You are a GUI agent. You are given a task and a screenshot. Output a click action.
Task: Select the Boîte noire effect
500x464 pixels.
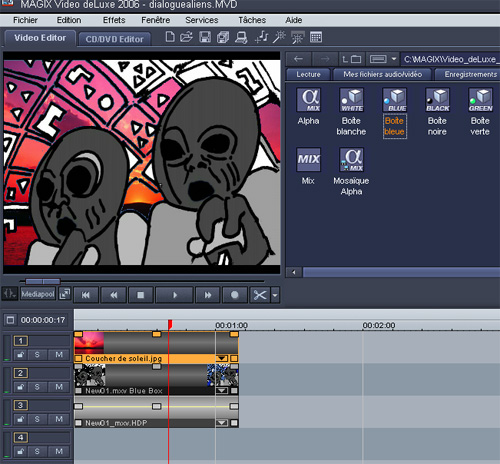(x=437, y=100)
